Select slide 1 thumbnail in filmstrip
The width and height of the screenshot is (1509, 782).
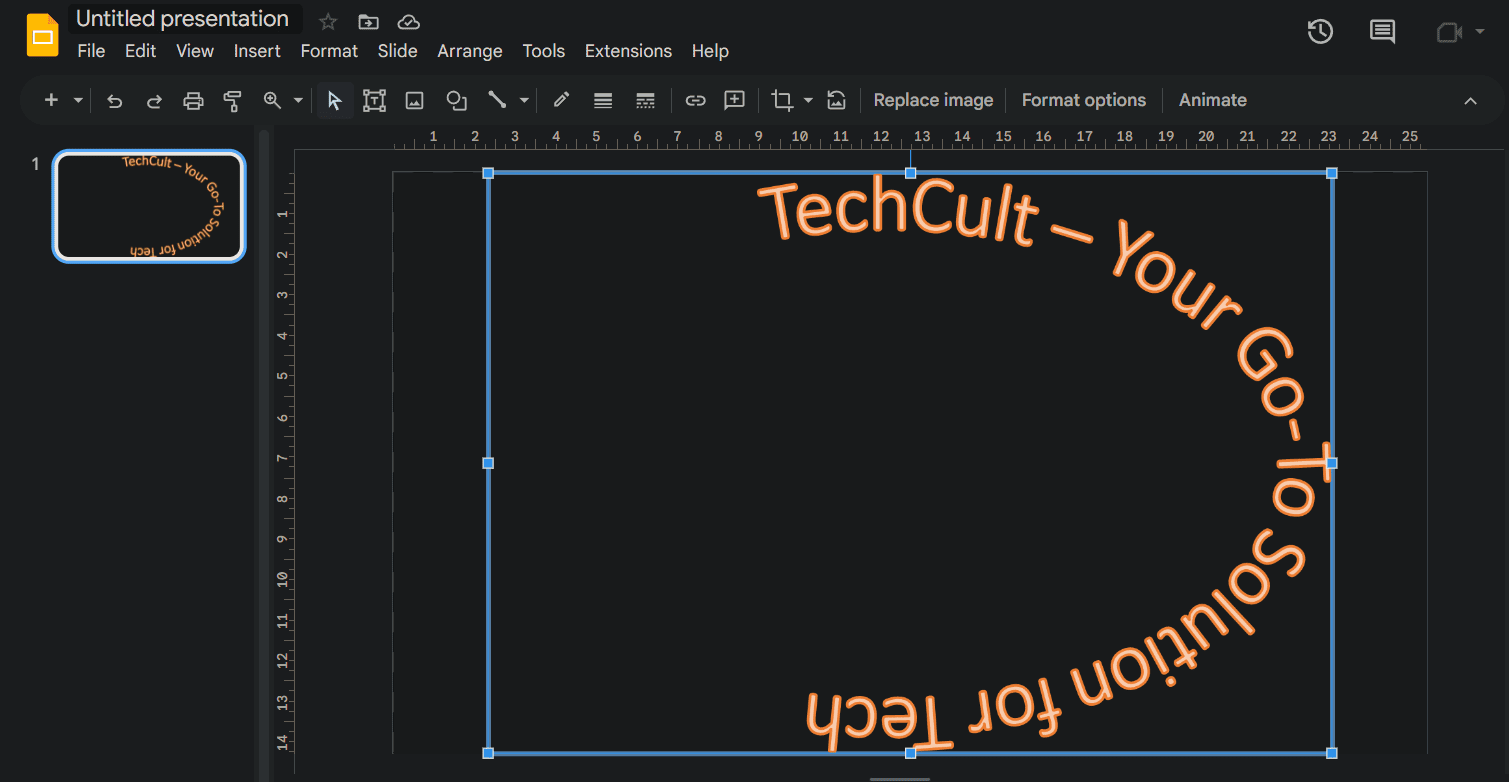(149, 206)
